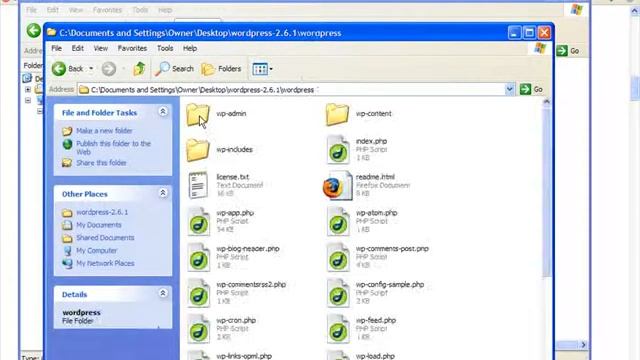
Task: Click the scroll up arrow of file list
Action: tap(547, 101)
